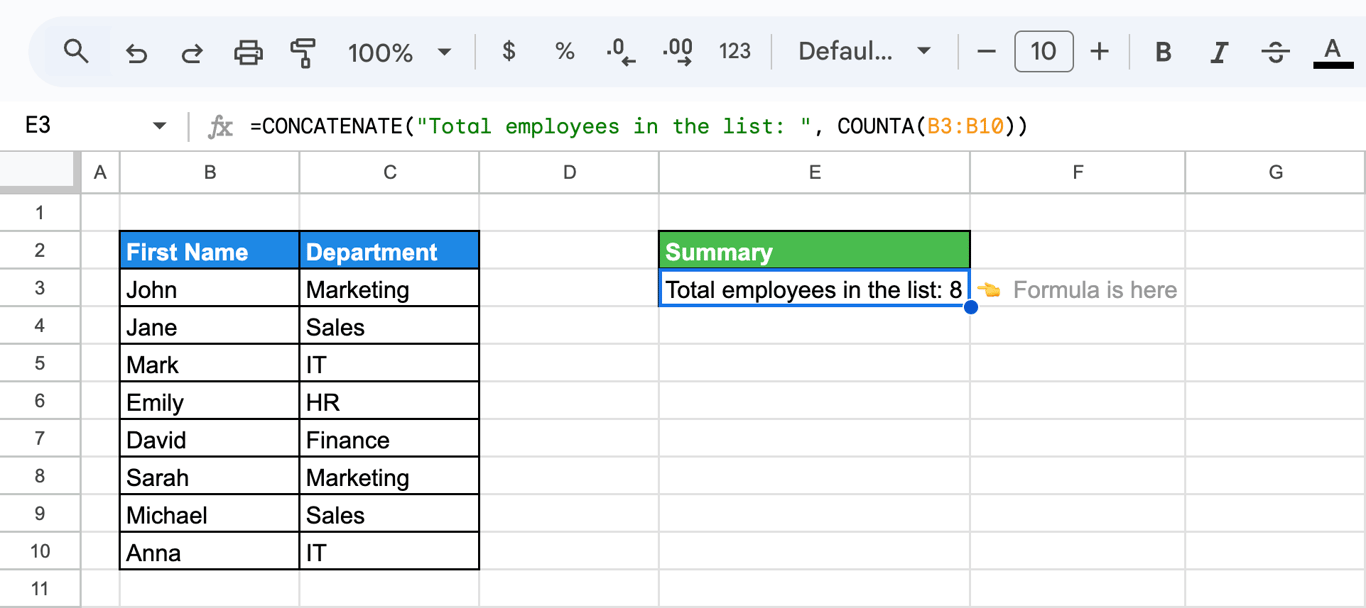Decrease decimal places icon
Viewport: 1366px width, 608px height.
click(621, 52)
